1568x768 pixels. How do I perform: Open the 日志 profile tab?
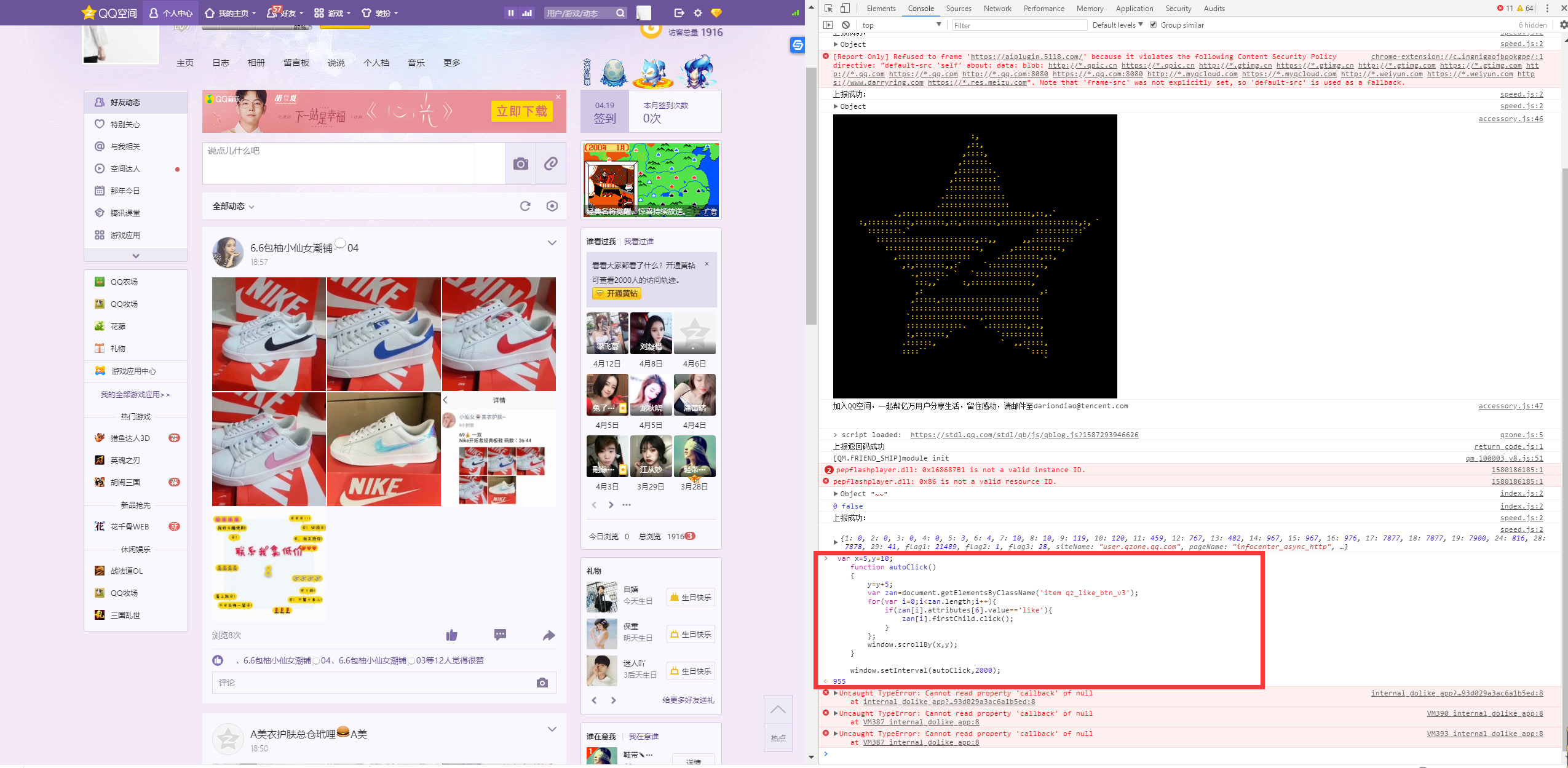coord(221,63)
